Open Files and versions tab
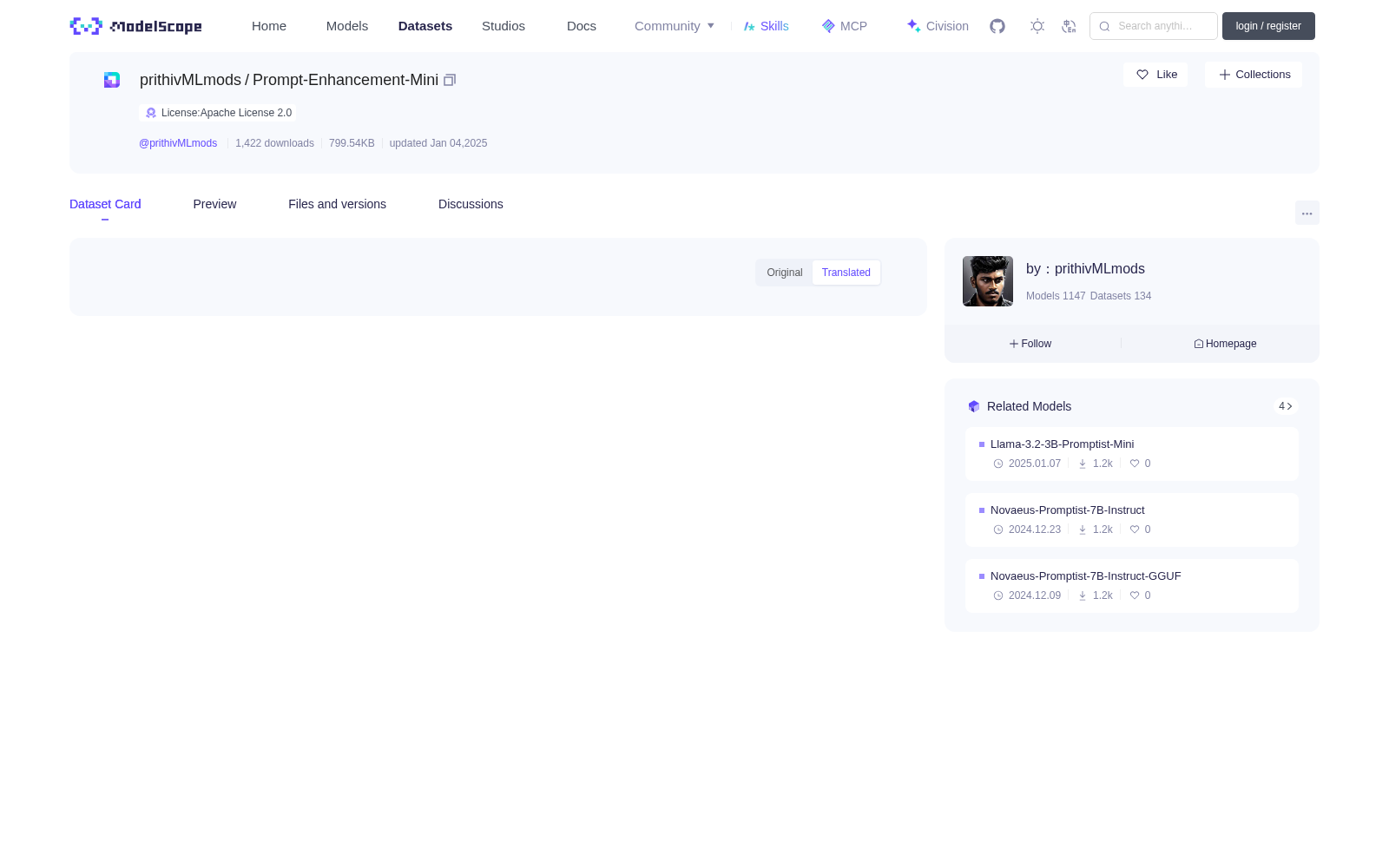Screen dimensions: 1389x868 pyautogui.click(x=337, y=204)
